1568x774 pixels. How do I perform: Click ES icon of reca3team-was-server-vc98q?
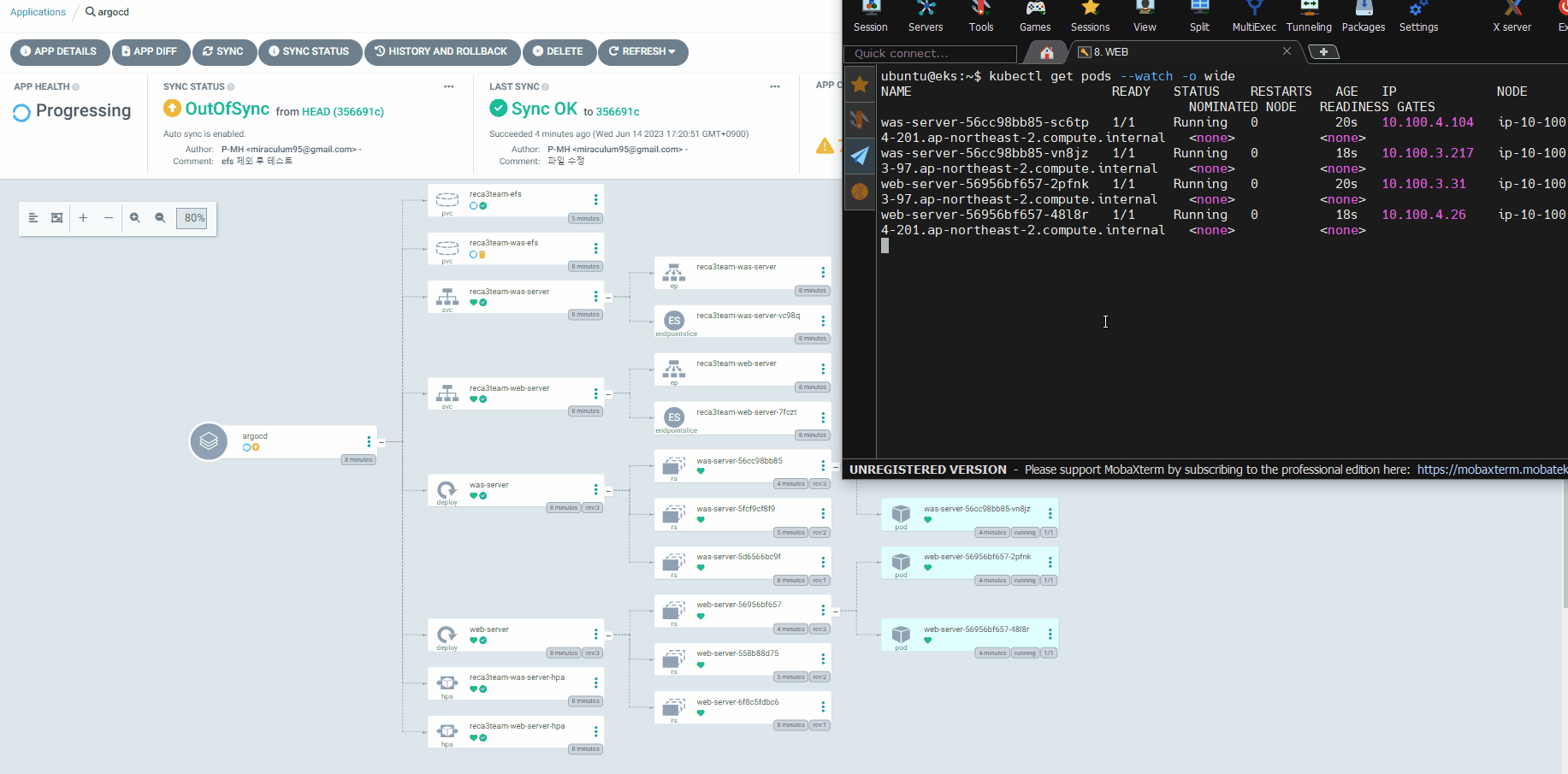pos(674,321)
